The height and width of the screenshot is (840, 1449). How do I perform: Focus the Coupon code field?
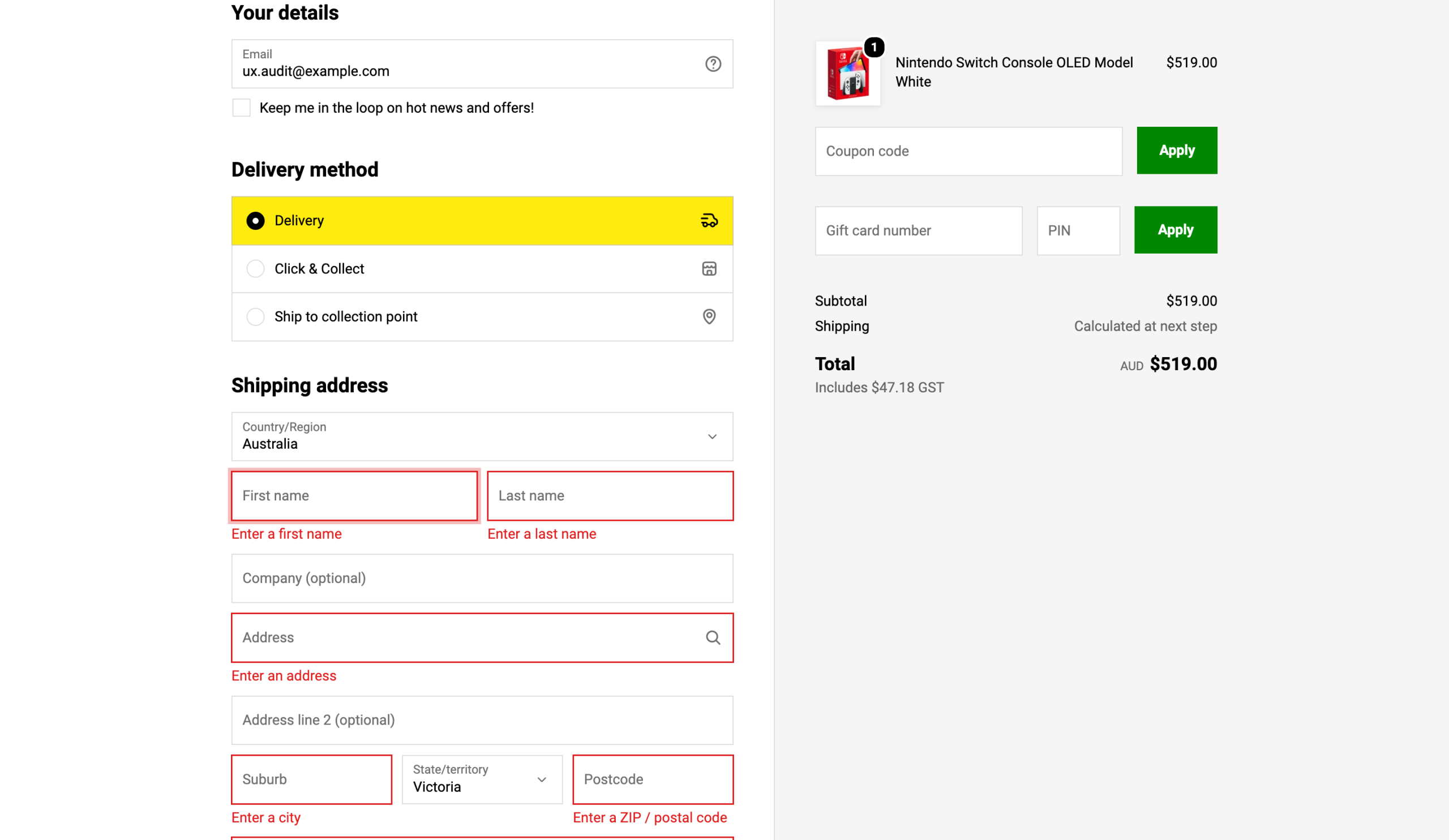point(968,151)
